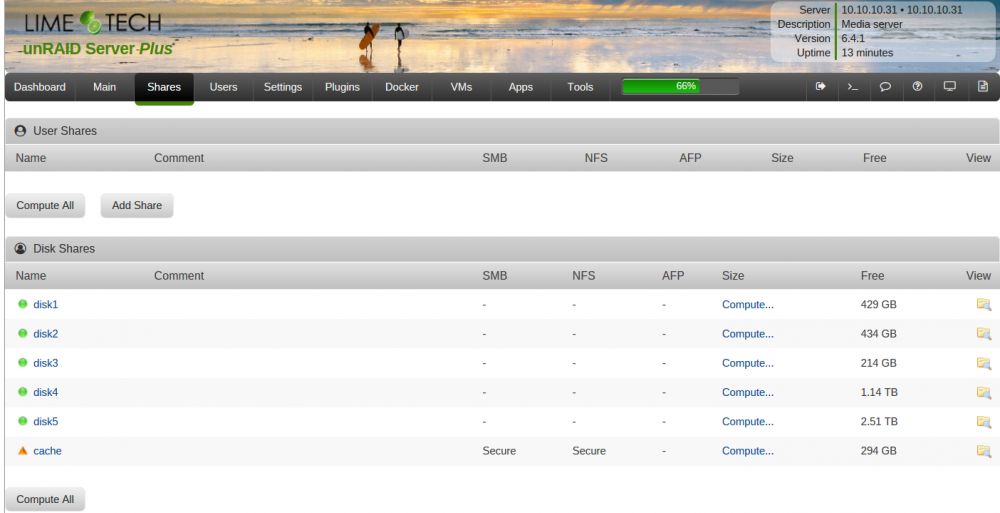
Task: Click the green status dot for disk2
Action: 23,333
